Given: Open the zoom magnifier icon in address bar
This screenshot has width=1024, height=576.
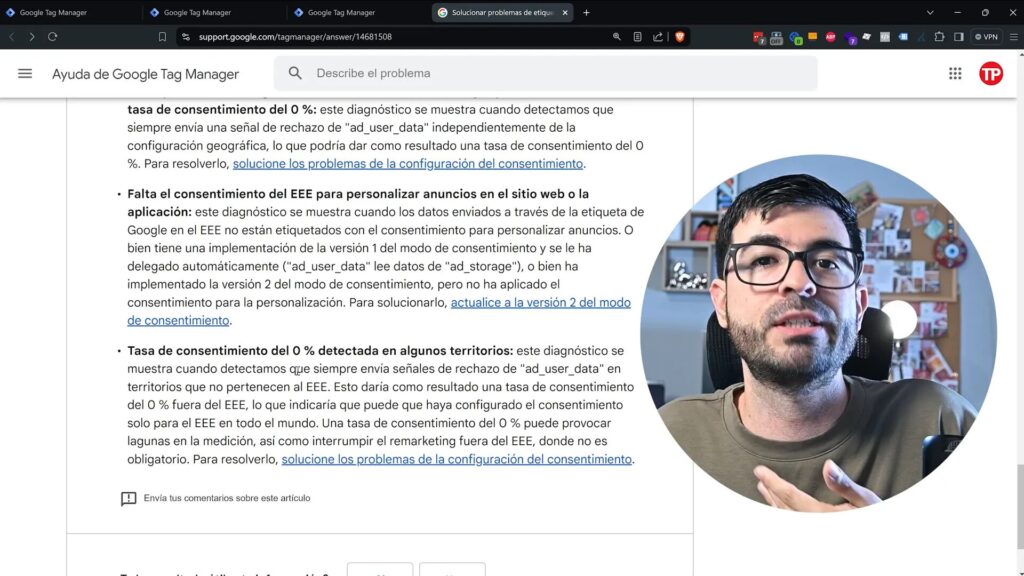Looking at the screenshot, I should 616,37.
